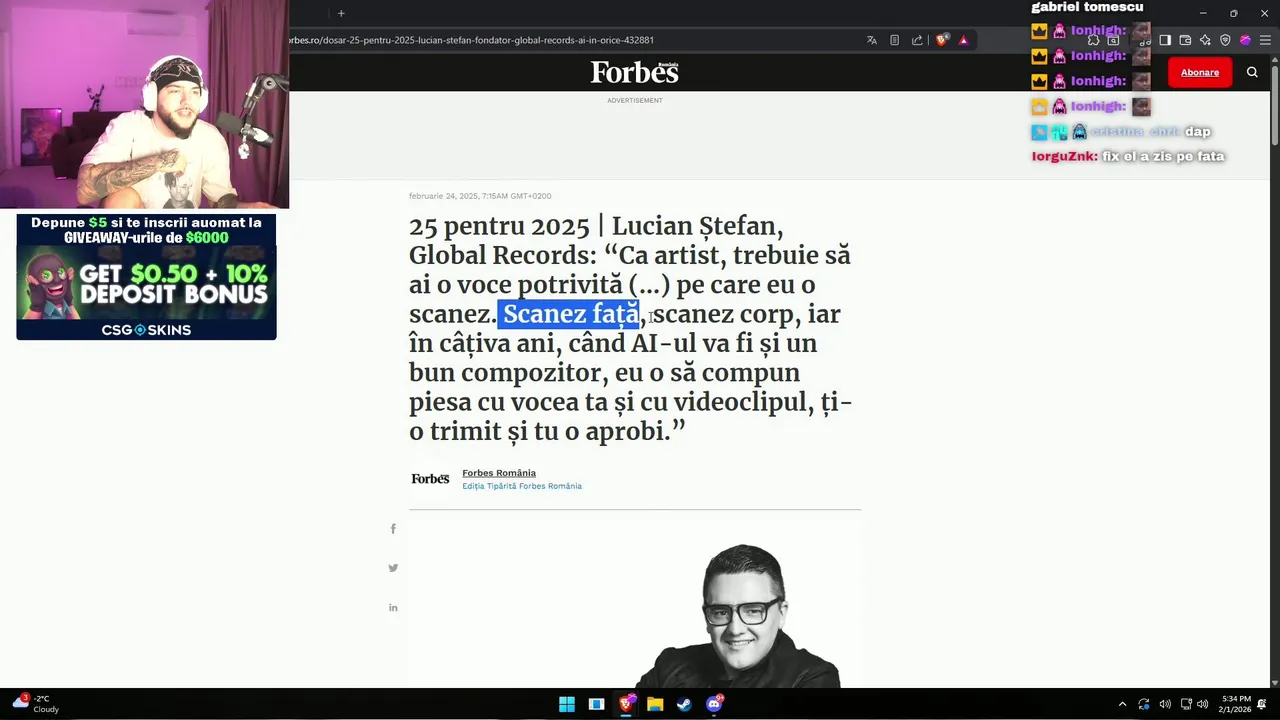This screenshot has width=1280, height=720.
Task: Share the article on LinkedIn
Action: (x=393, y=607)
